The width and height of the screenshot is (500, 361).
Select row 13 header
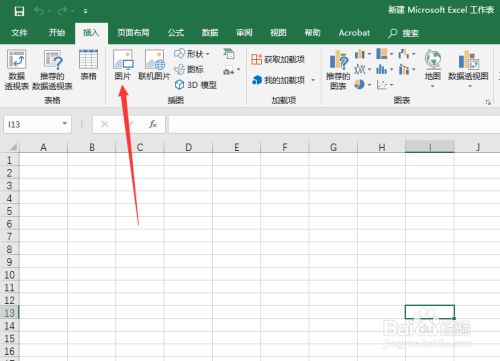[x=10, y=313]
